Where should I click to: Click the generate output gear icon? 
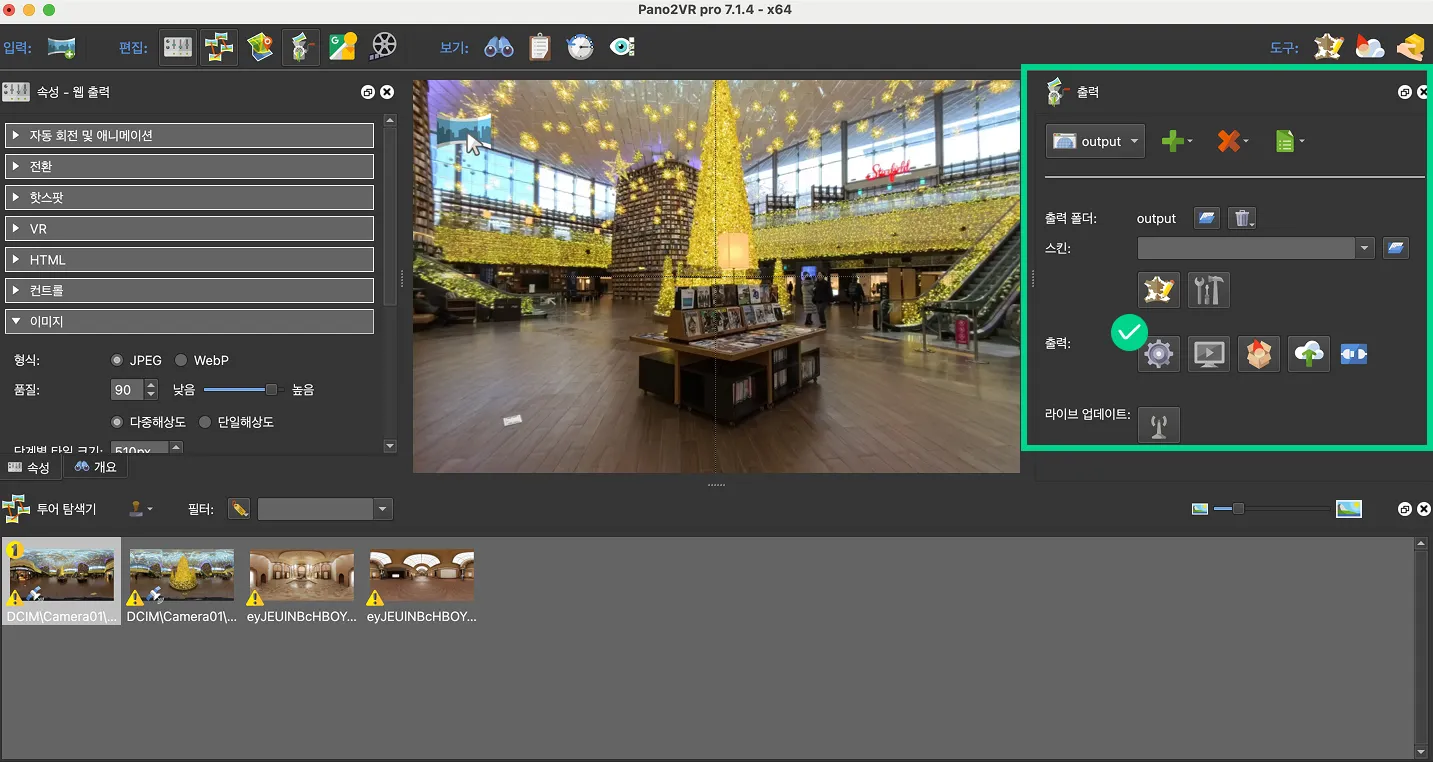(x=1158, y=354)
